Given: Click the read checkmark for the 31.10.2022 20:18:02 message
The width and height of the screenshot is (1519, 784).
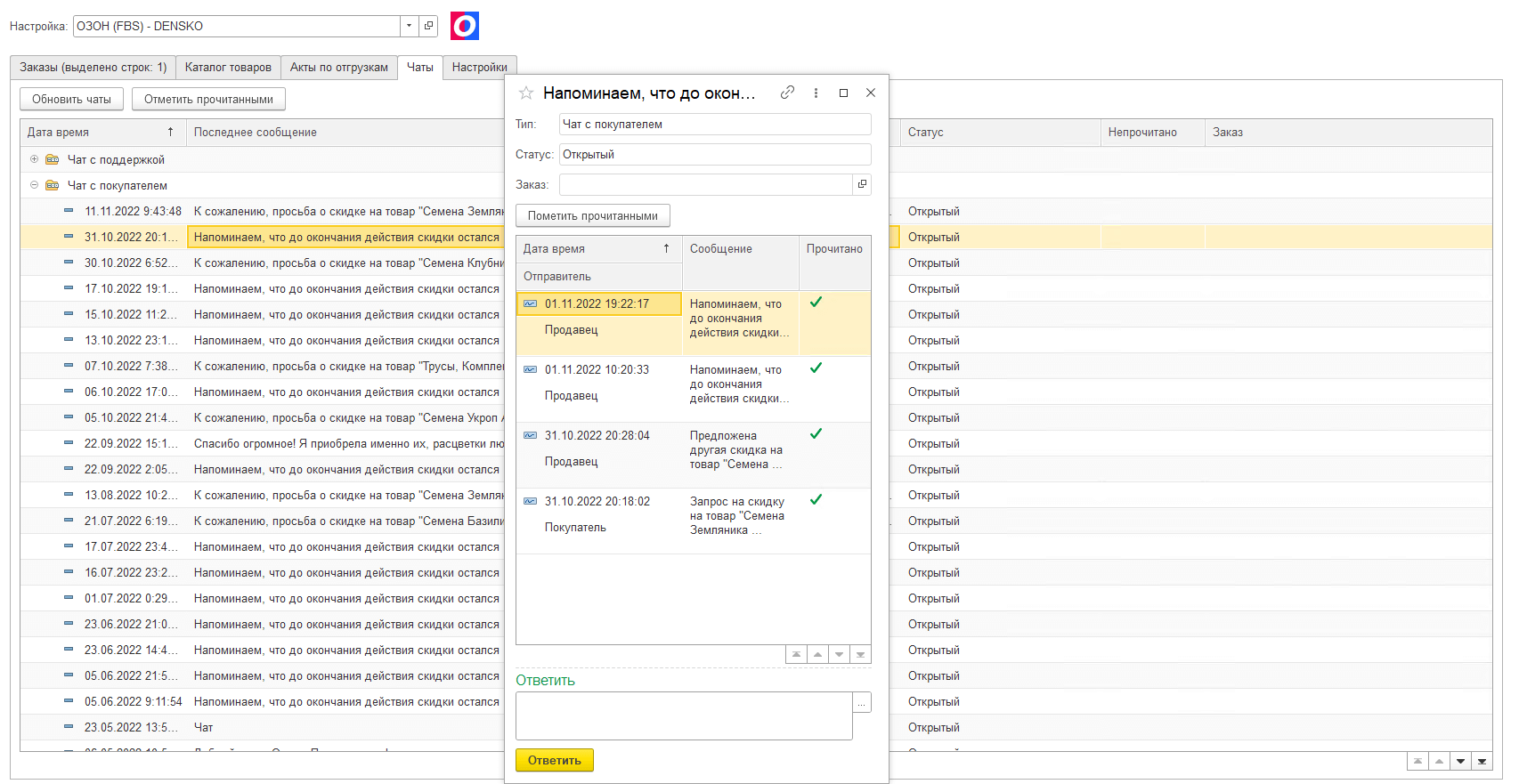Looking at the screenshot, I should [816, 500].
